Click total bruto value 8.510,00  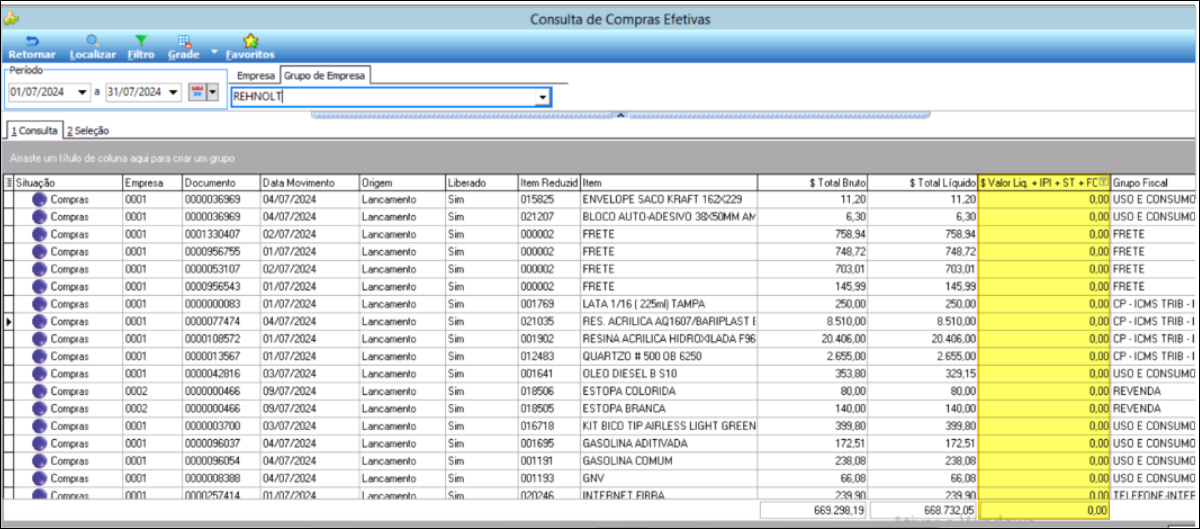pos(813,321)
